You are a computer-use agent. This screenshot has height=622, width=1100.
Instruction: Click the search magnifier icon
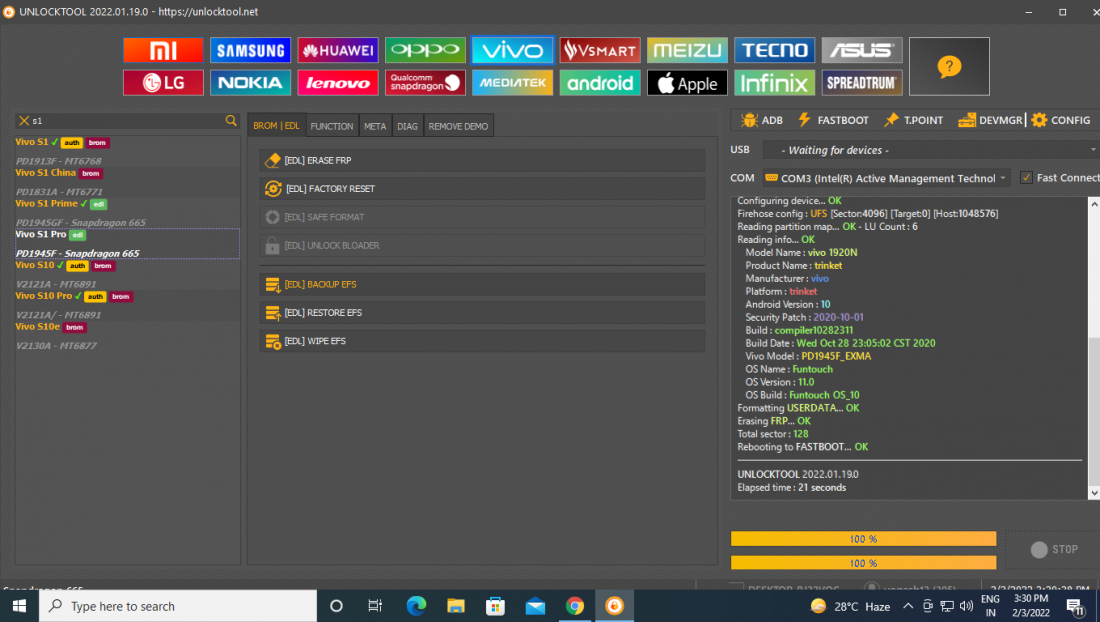point(231,121)
